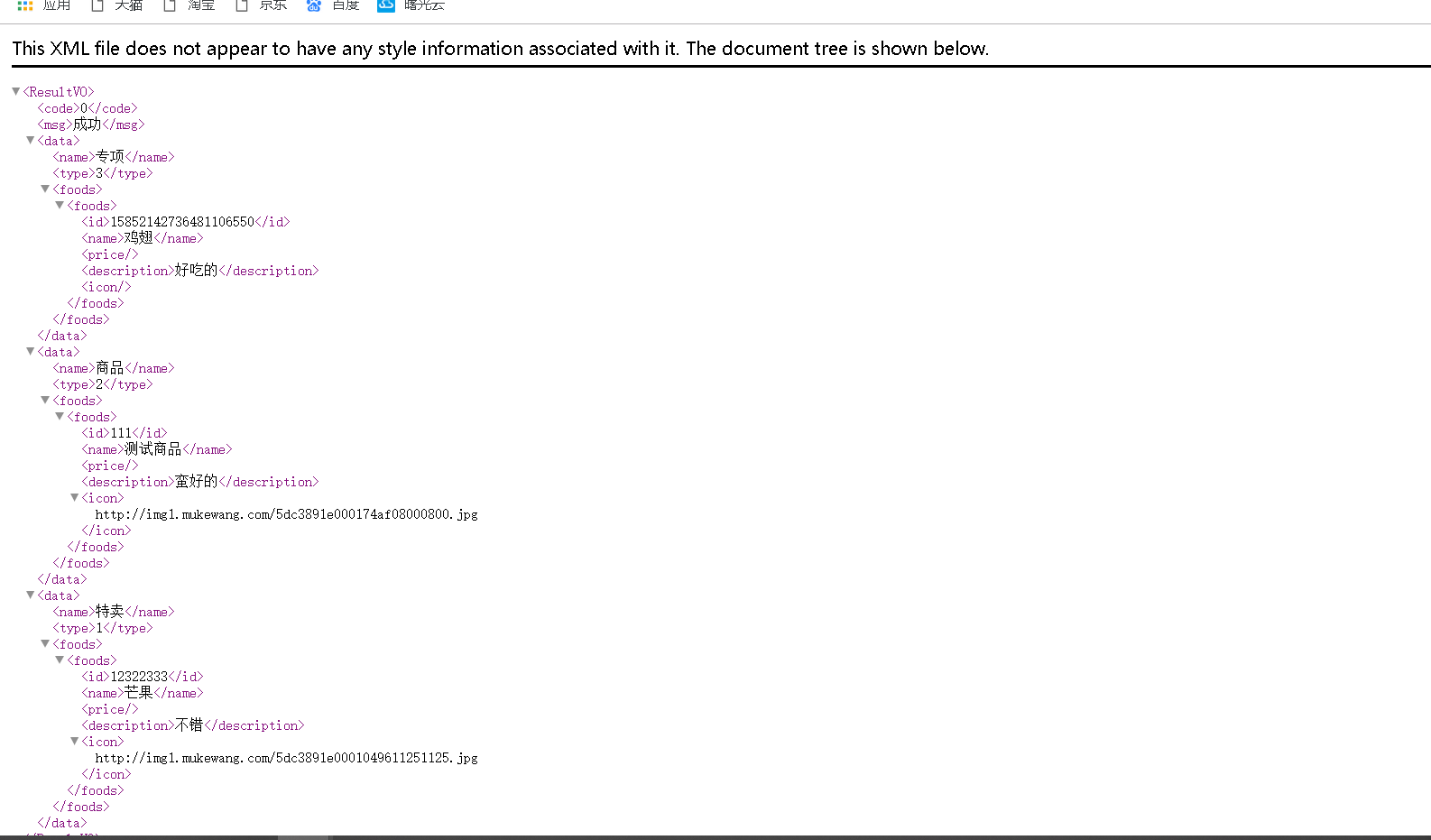Click the code element with value 0
Viewport: 1431px width, 840px height.
click(88, 108)
